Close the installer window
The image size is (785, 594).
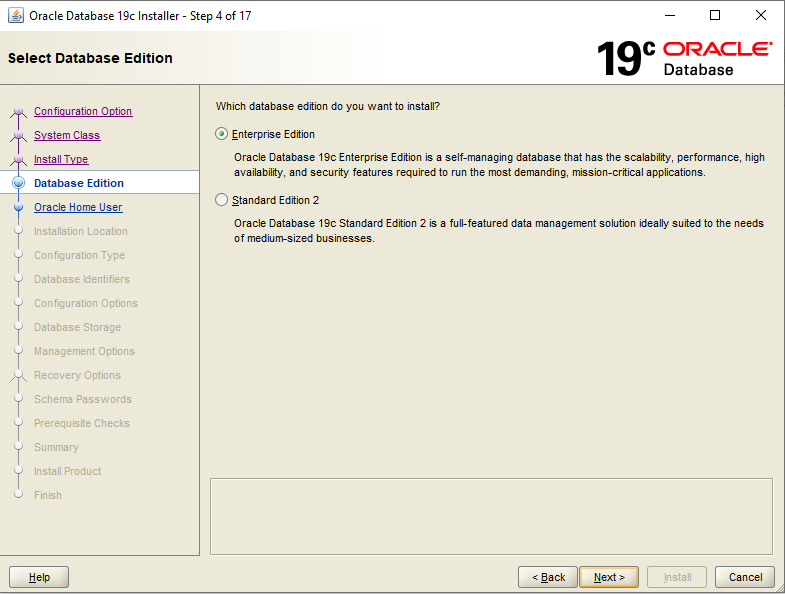pos(760,16)
